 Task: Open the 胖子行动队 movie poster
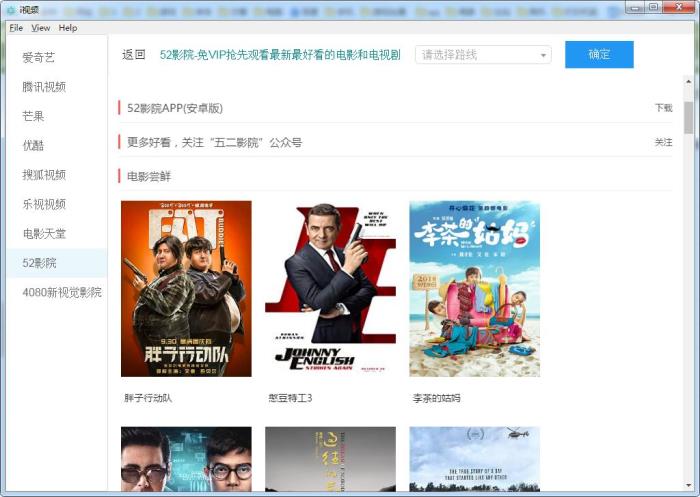tap(186, 288)
